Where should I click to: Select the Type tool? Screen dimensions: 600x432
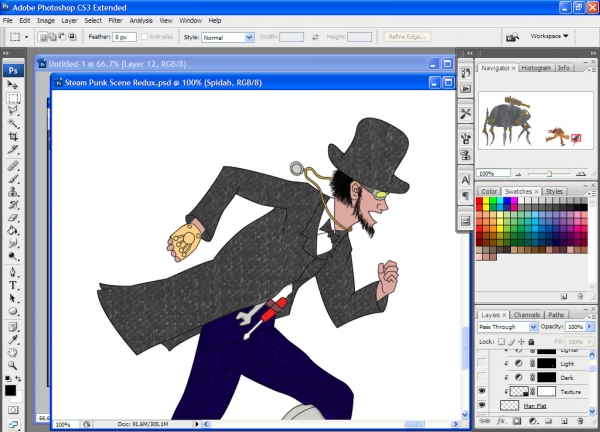click(13, 285)
